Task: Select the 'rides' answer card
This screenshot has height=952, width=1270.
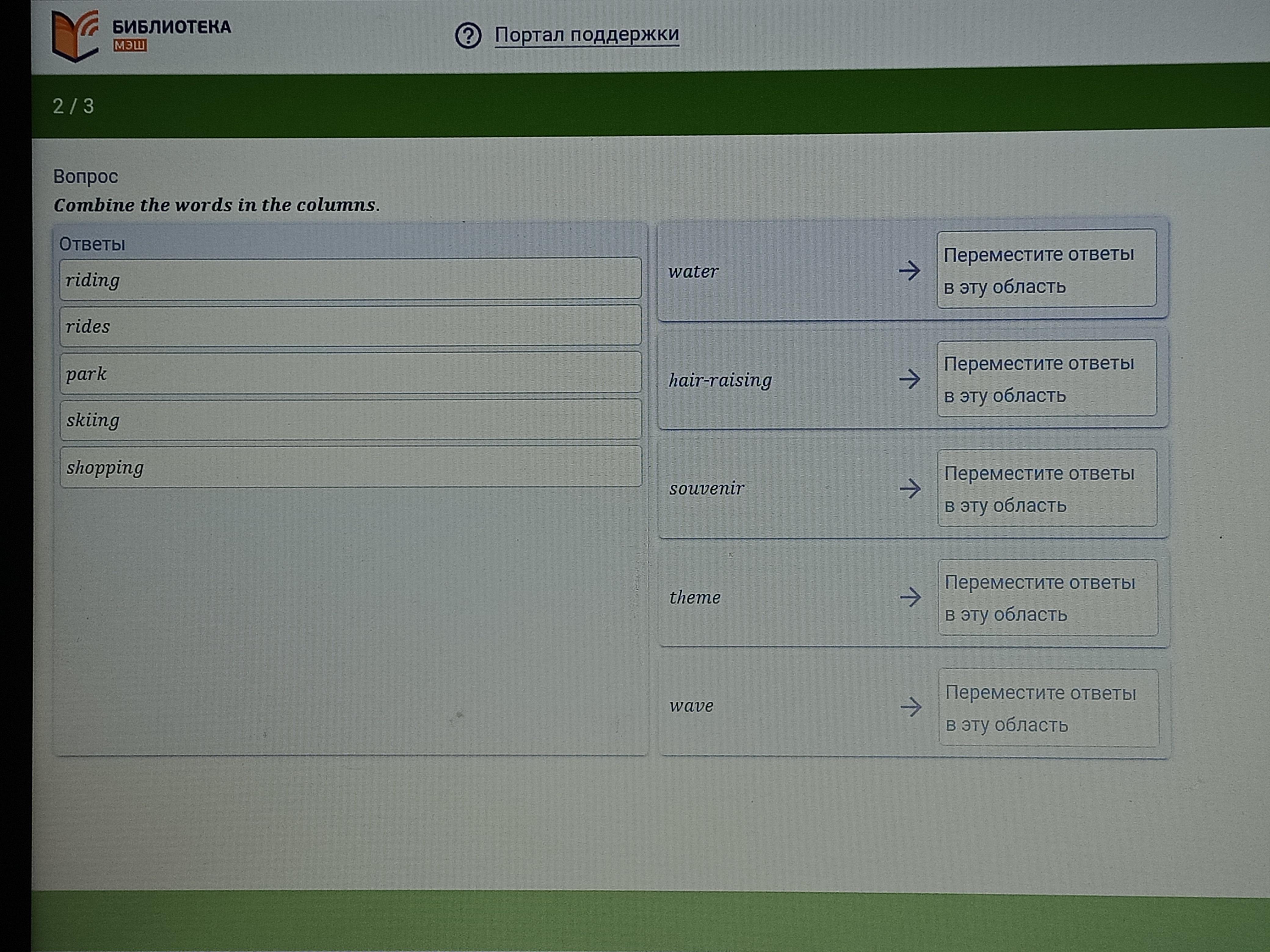Action: click(x=350, y=326)
